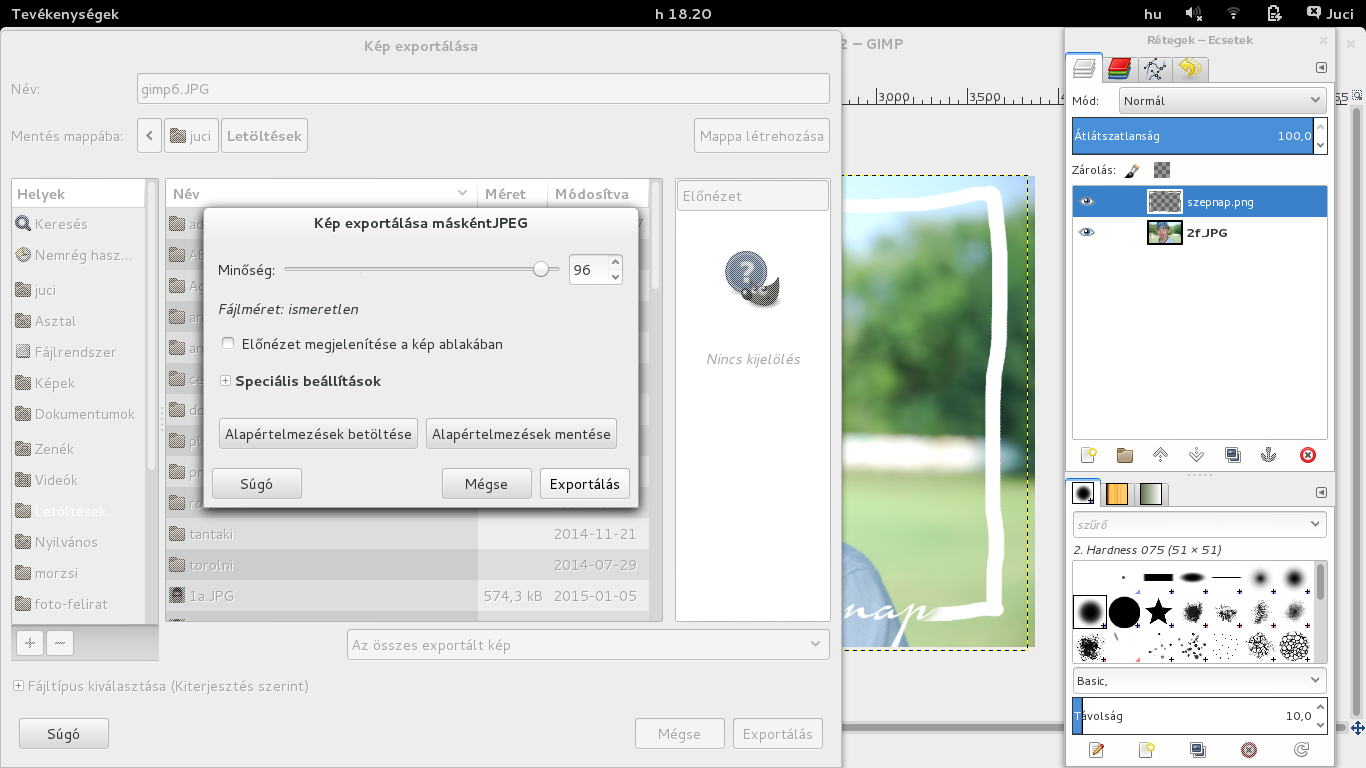
Task: Click 'Alapértelmezések betöltése' button
Action: click(x=318, y=434)
